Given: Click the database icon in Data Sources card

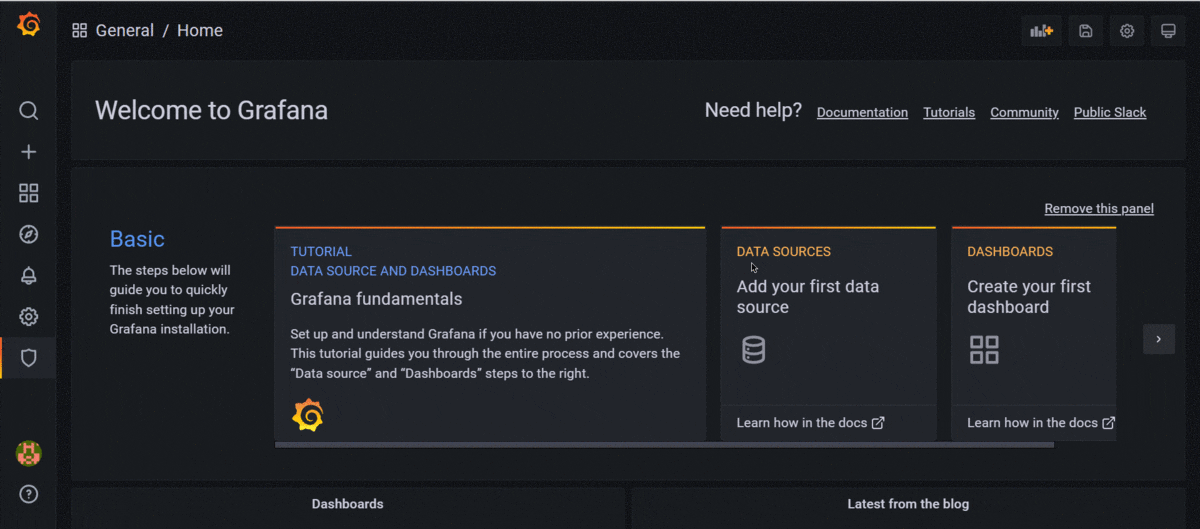Looking at the screenshot, I should pyautogui.click(x=754, y=350).
